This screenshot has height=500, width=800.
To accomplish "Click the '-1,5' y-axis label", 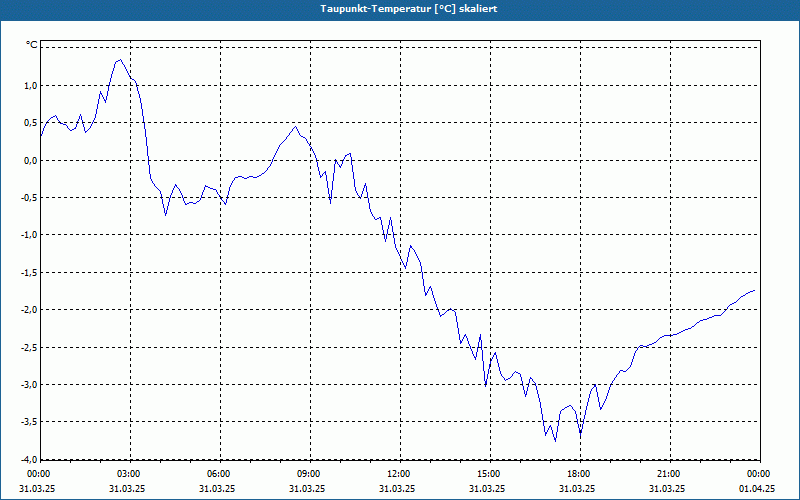I will [29, 272].
